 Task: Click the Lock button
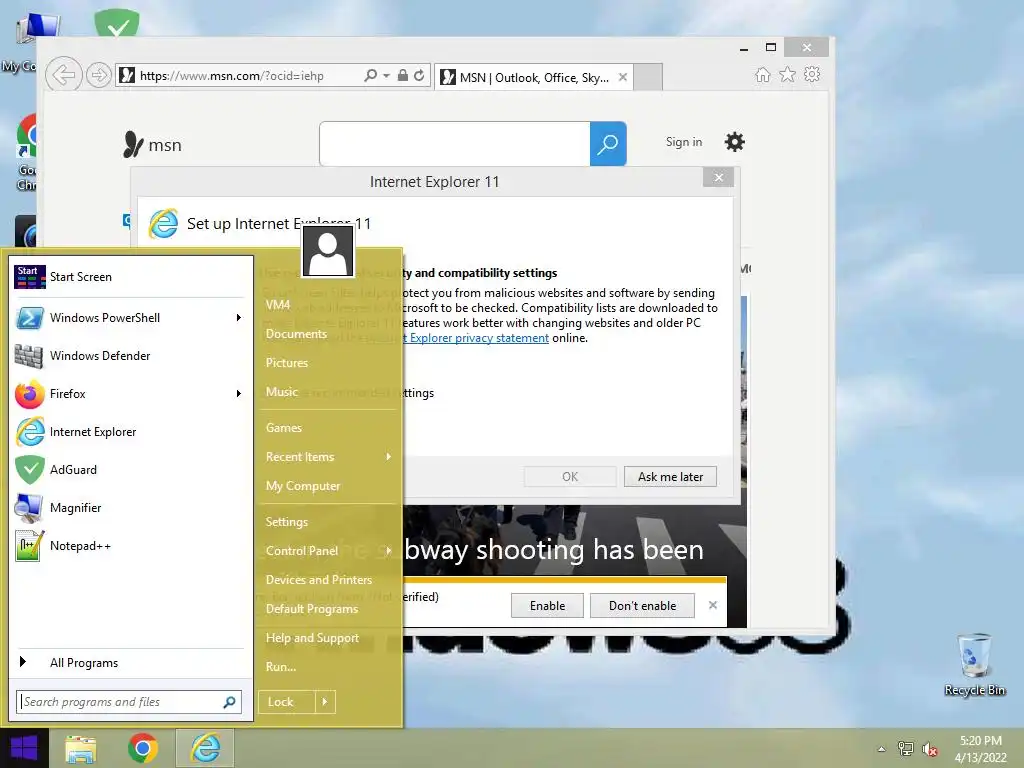coord(287,702)
